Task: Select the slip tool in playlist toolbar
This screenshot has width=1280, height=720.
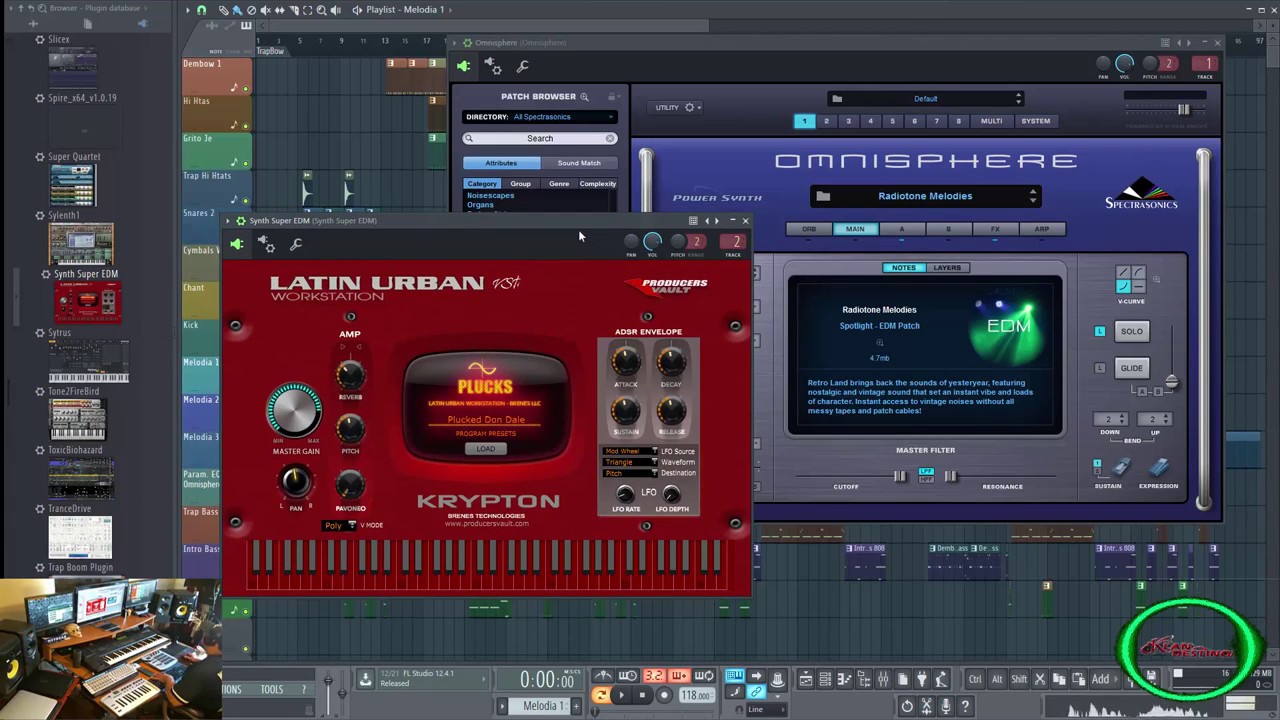Action: (279, 10)
